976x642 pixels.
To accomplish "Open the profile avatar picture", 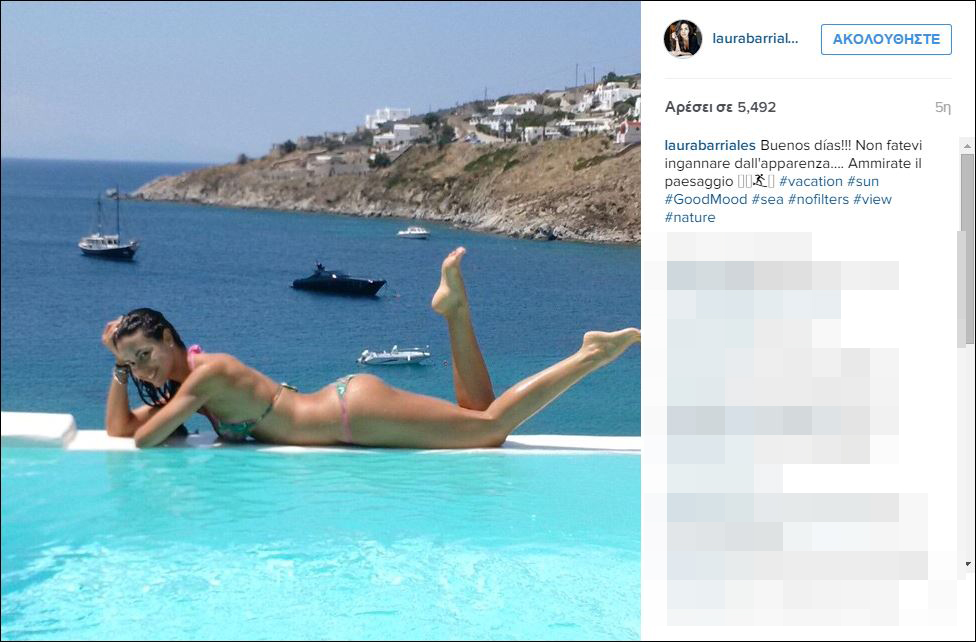I will point(683,39).
